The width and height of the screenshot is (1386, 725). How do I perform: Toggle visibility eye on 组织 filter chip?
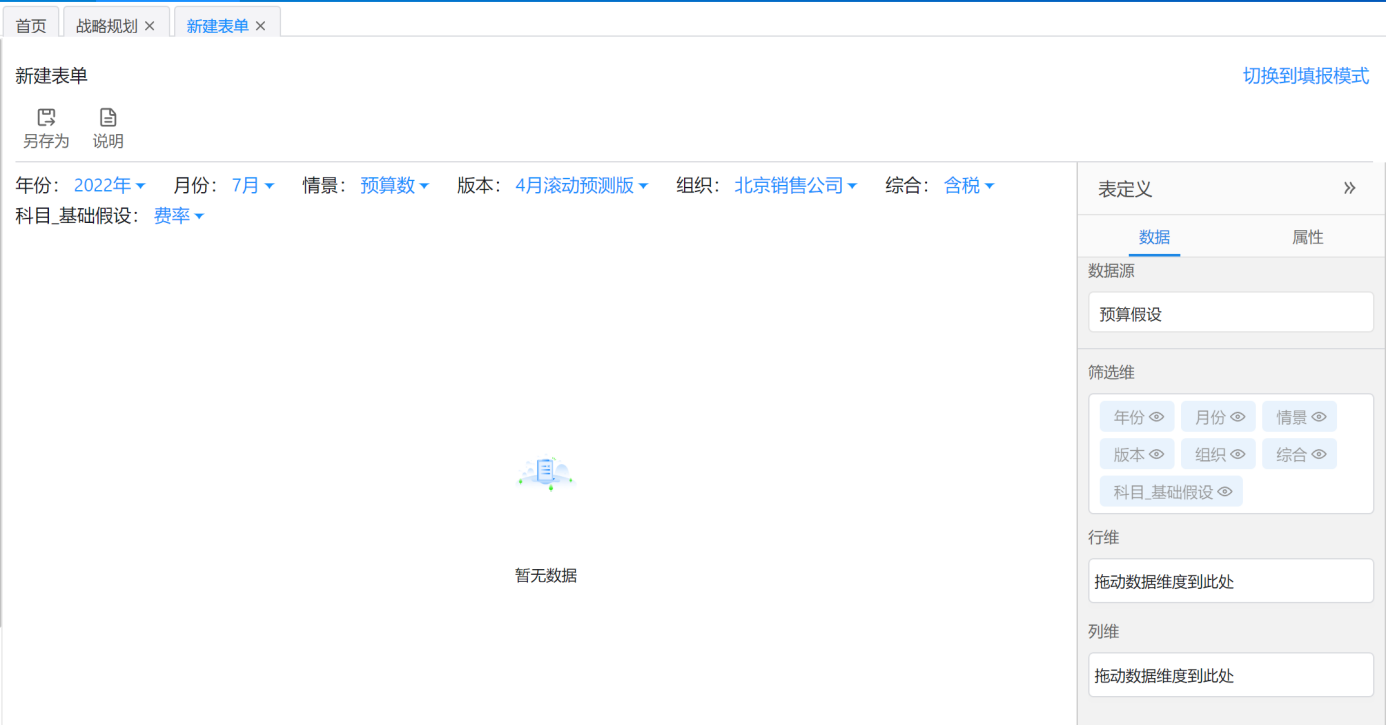point(1238,455)
